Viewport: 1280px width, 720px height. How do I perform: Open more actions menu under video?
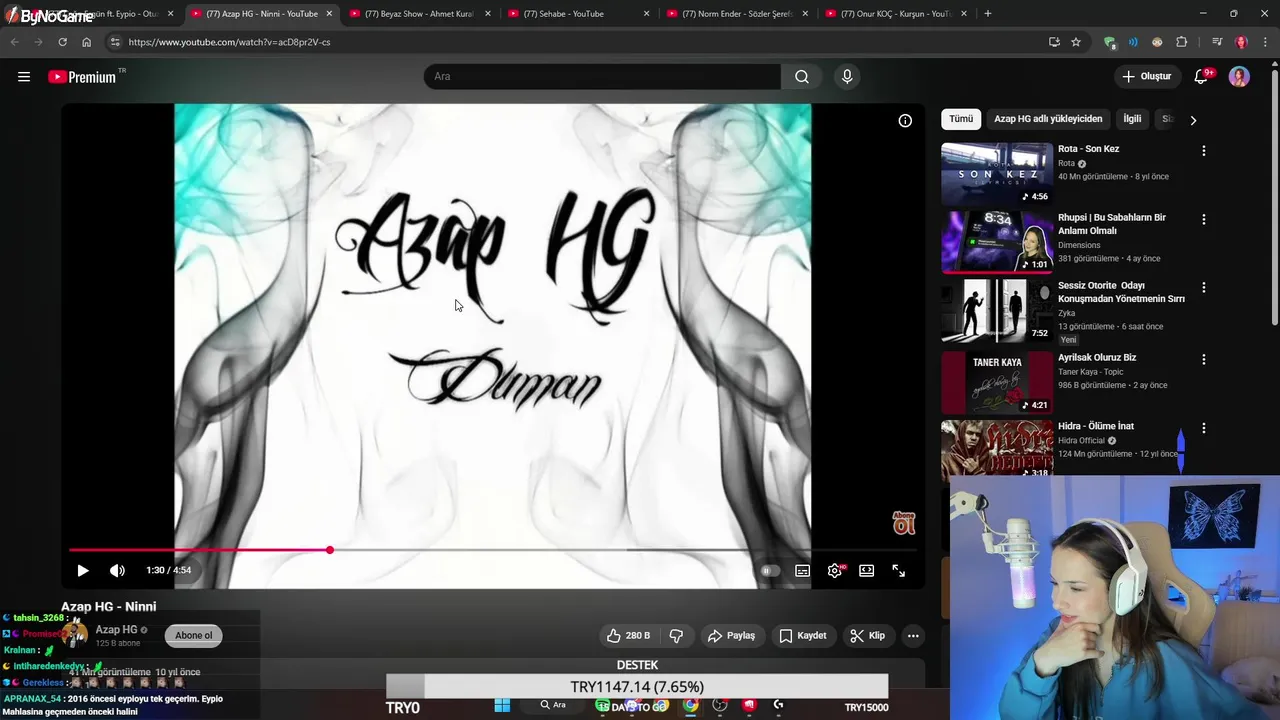point(913,635)
